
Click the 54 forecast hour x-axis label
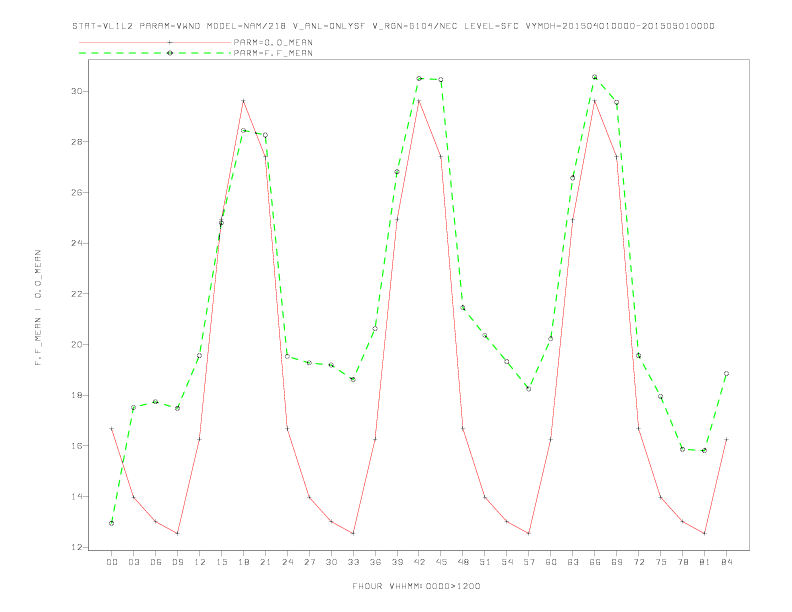pyautogui.click(x=507, y=562)
